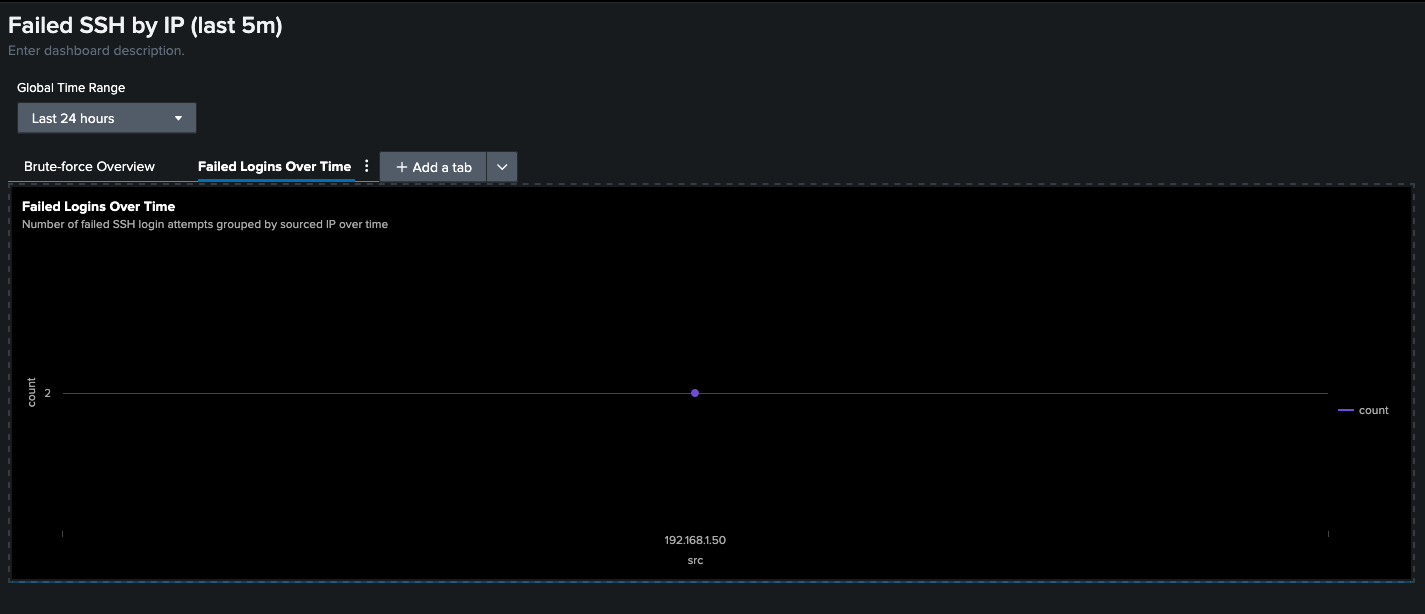Click the vertical count y-axis title
Viewport: 1425px width, 614px height.
point(31,392)
